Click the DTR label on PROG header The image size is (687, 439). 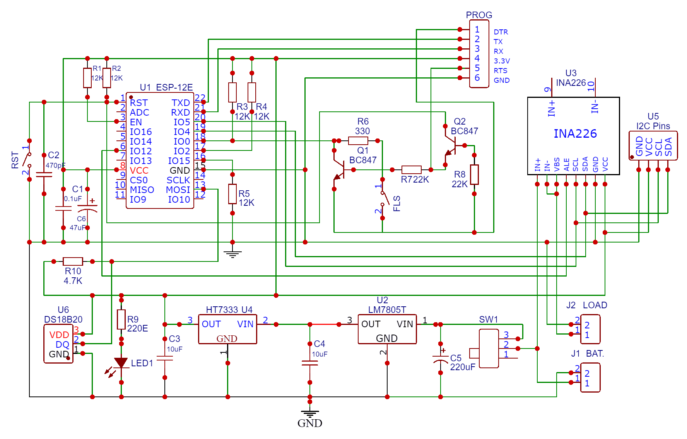click(x=501, y=32)
